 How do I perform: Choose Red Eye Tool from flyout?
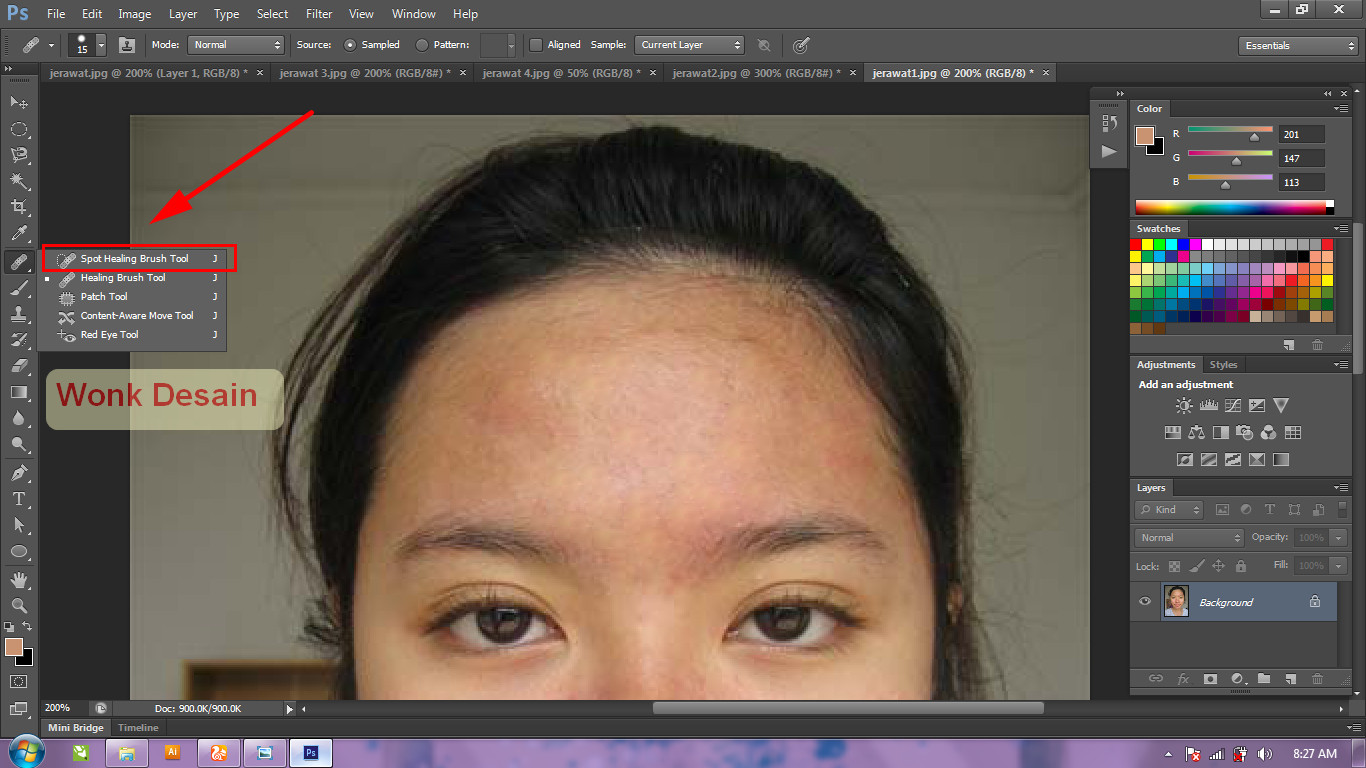pyautogui.click(x=109, y=335)
